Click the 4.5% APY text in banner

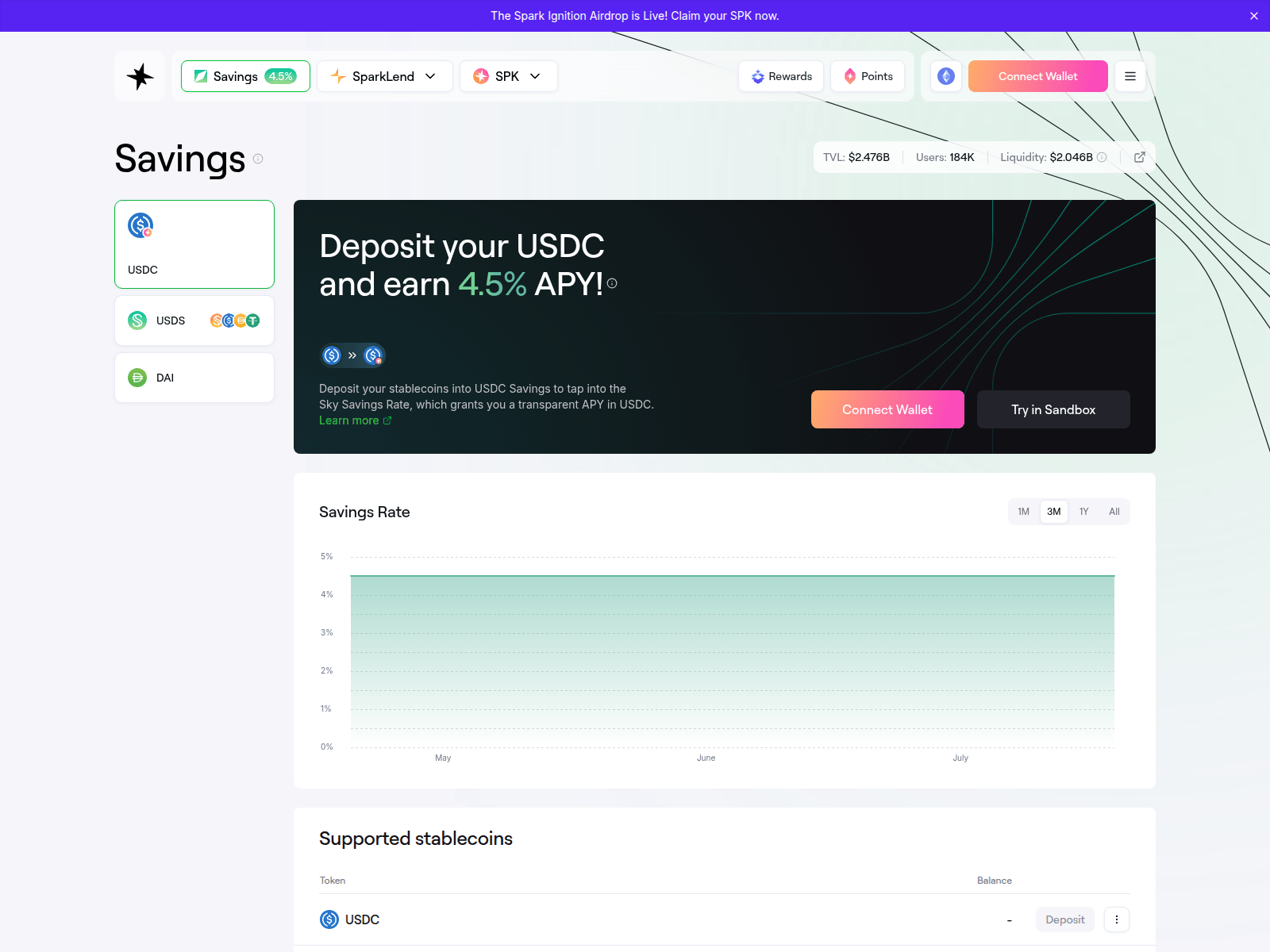click(x=492, y=284)
